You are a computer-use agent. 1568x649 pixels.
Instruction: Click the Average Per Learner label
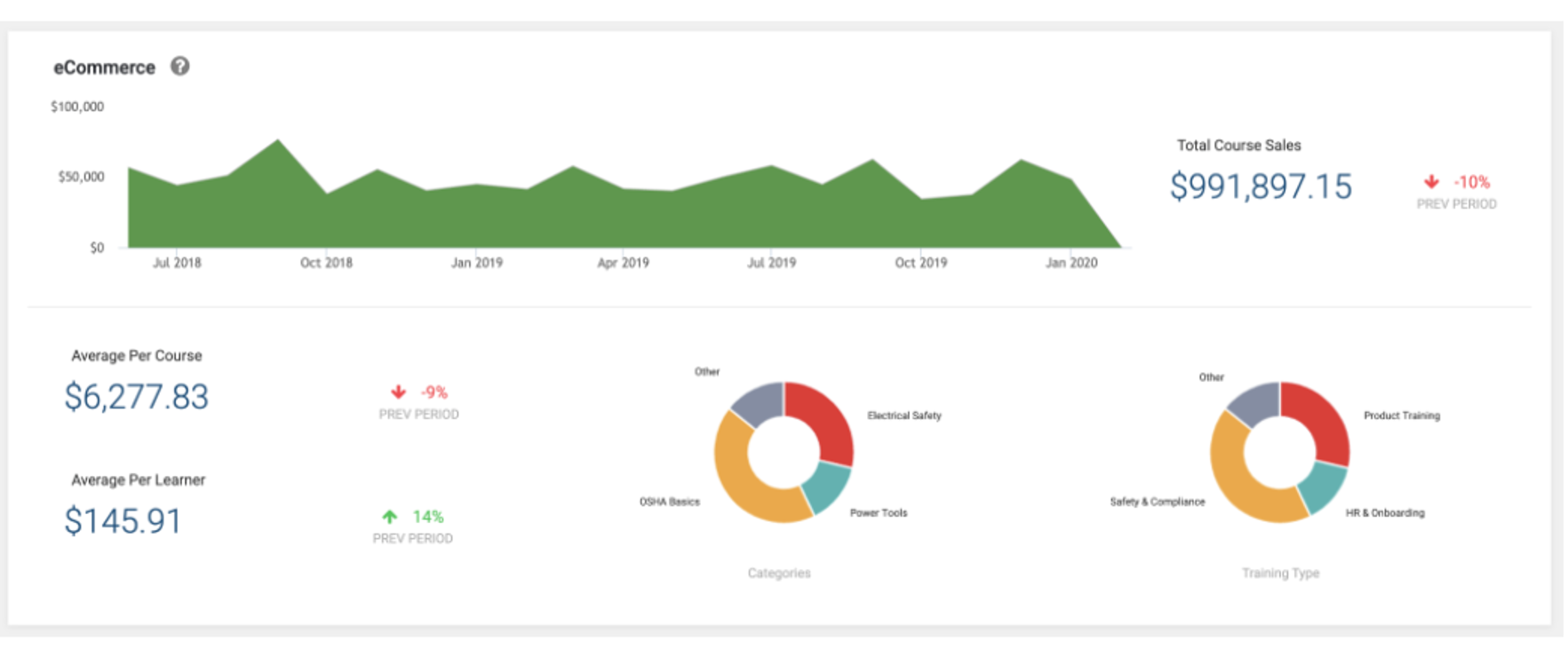(139, 479)
